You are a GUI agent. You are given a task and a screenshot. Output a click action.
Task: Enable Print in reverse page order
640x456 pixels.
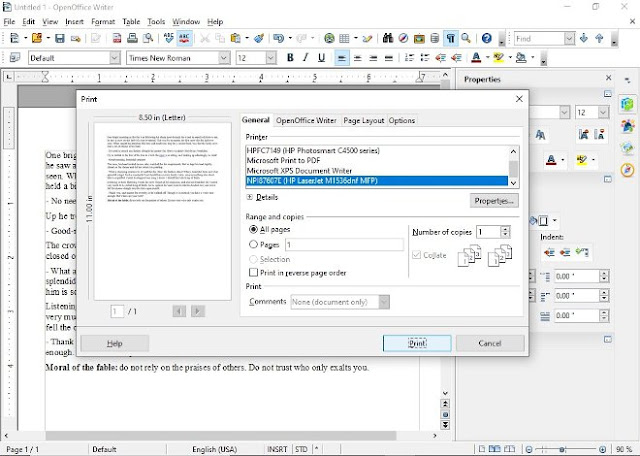click(253, 272)
